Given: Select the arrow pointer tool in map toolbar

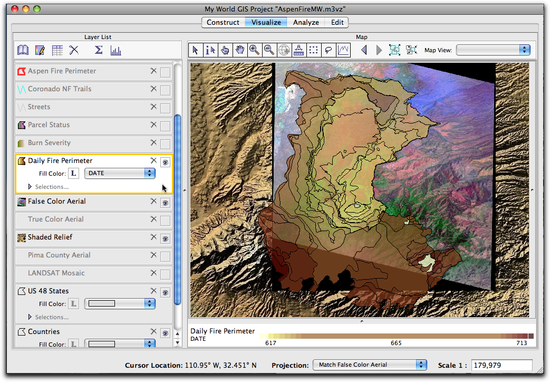Looking at the screenshot, I should coord(195,50).
